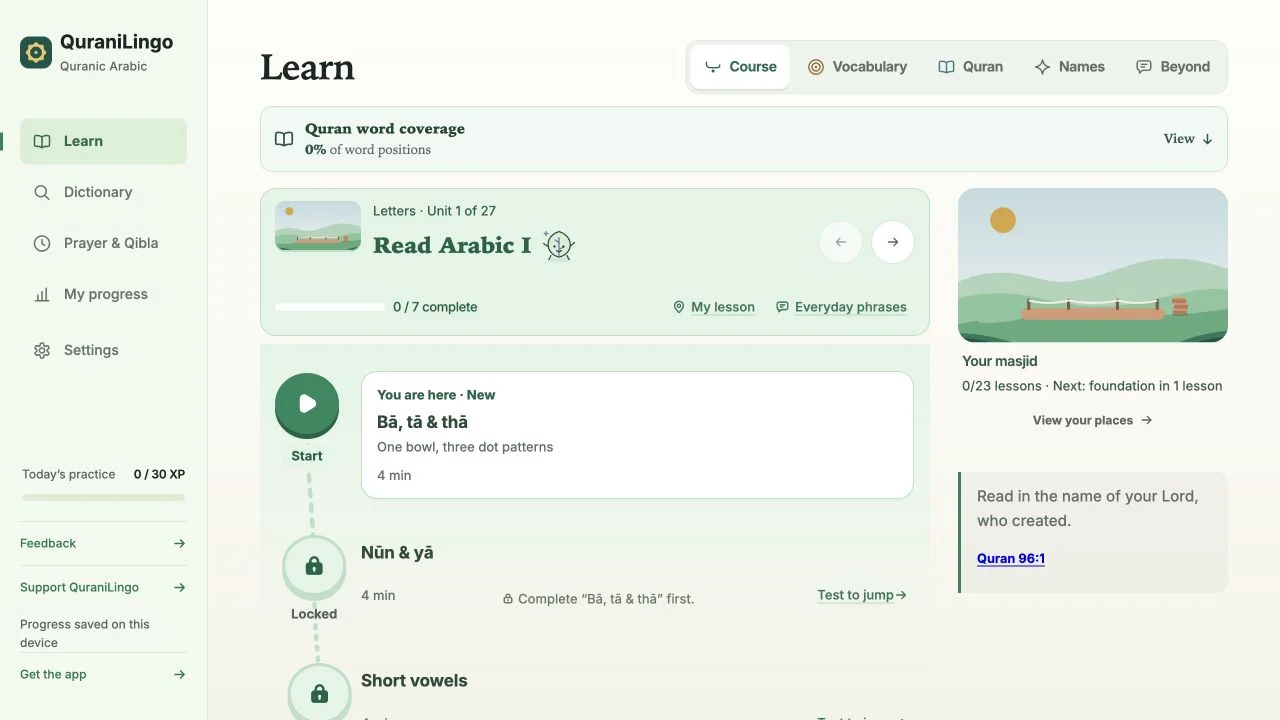The width and height of the screenshot is (1280, 720).
Task: Click Test to jump for Nūn & yā
Action: coord(862,595)
